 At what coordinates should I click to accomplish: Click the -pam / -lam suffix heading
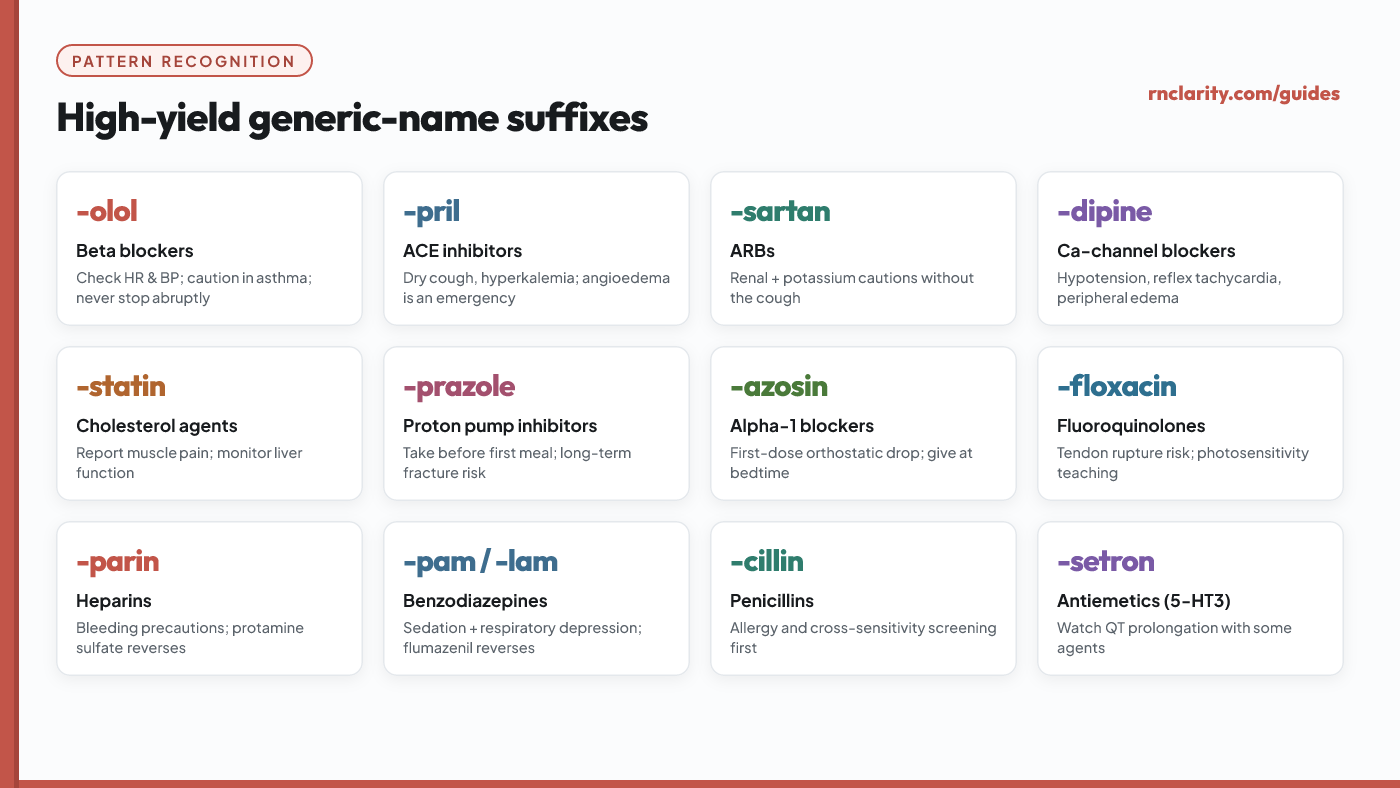tap(480, 562)
